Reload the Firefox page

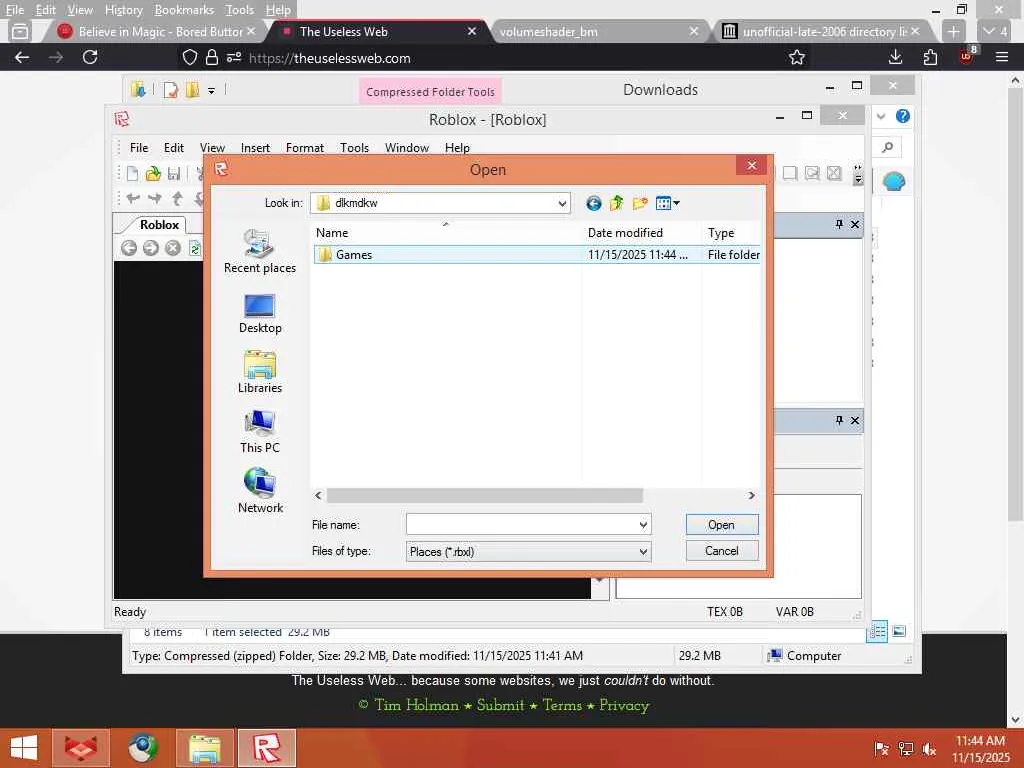90,57
